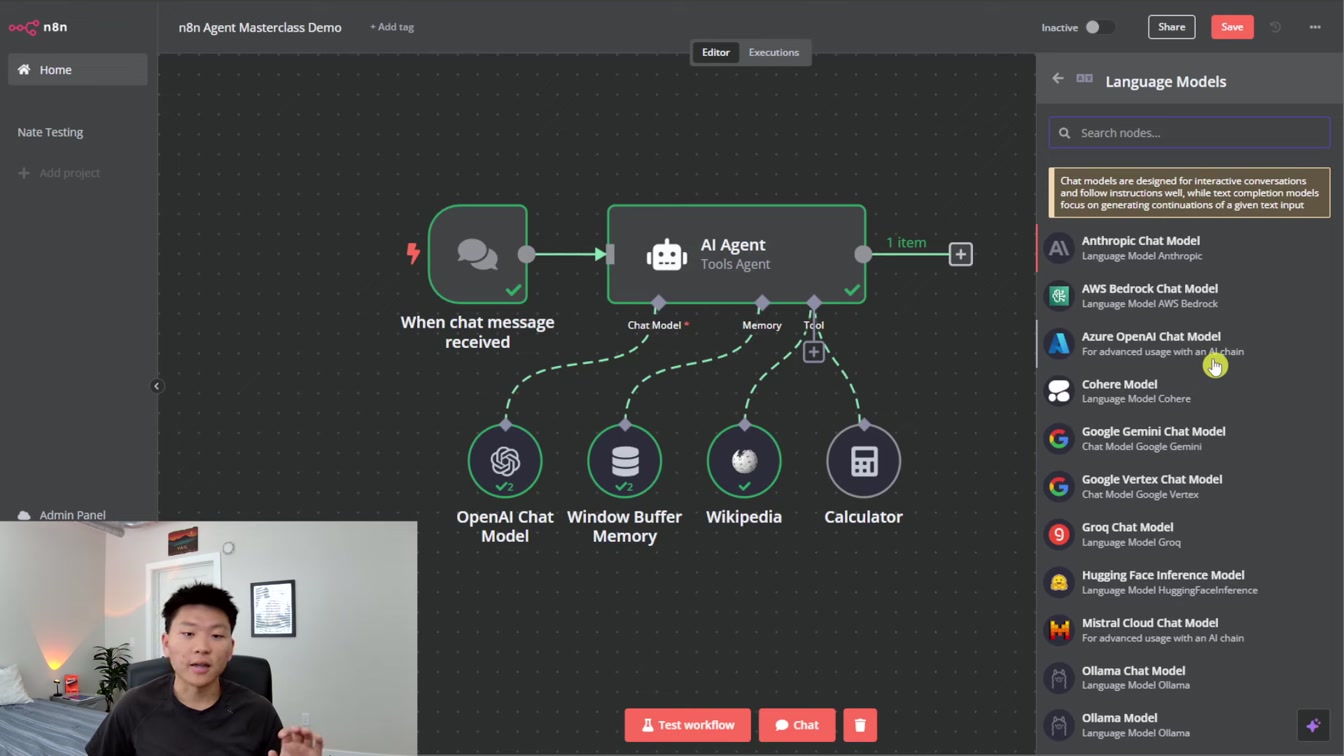Select the Wikipedia tool node

[x=744, y=461]
